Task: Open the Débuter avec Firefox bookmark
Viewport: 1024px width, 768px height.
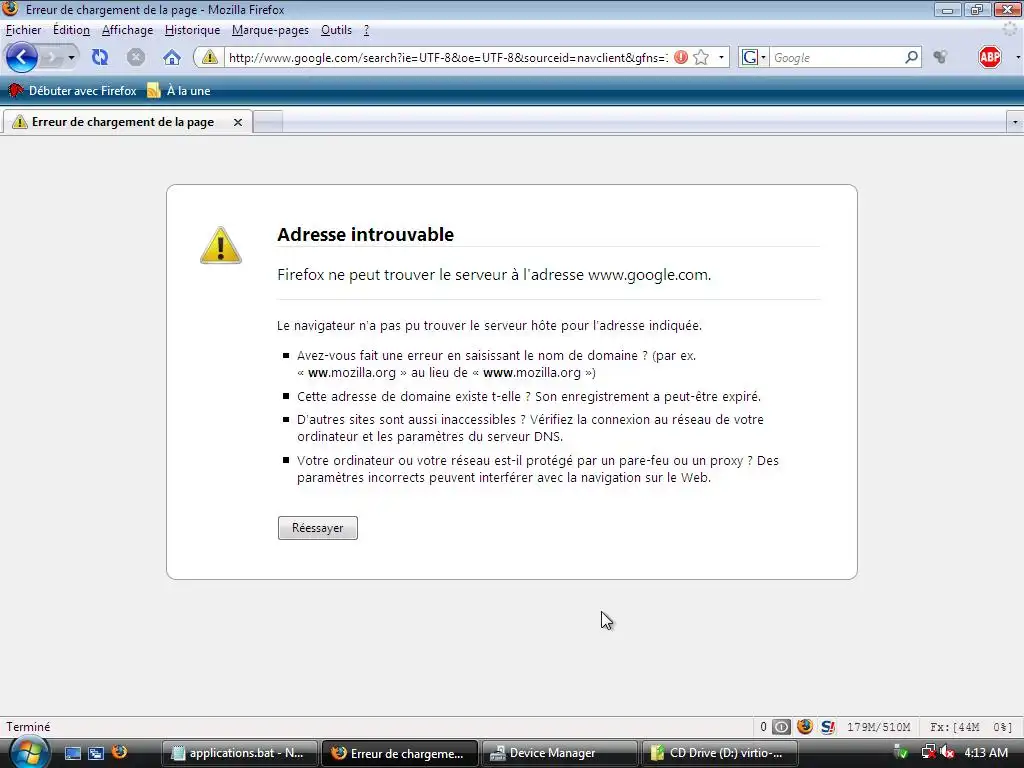Action: 72,91
